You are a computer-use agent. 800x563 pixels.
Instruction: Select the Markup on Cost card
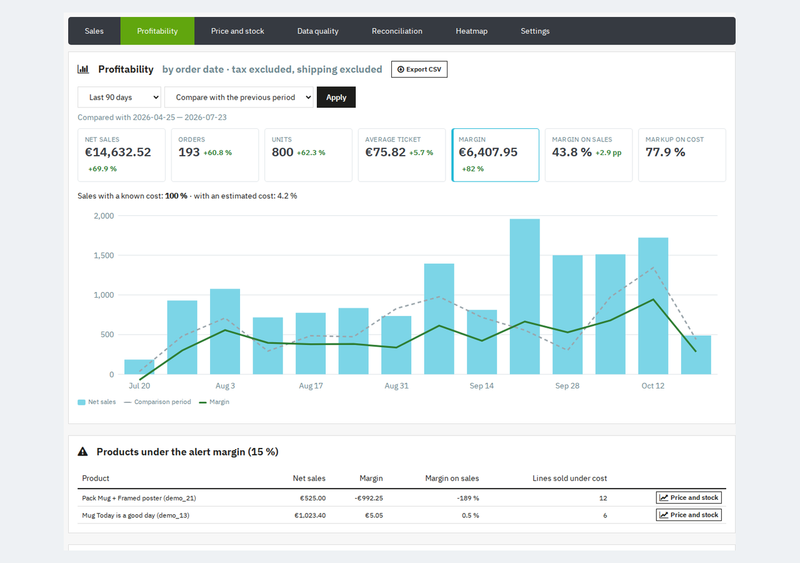(682, 155)
